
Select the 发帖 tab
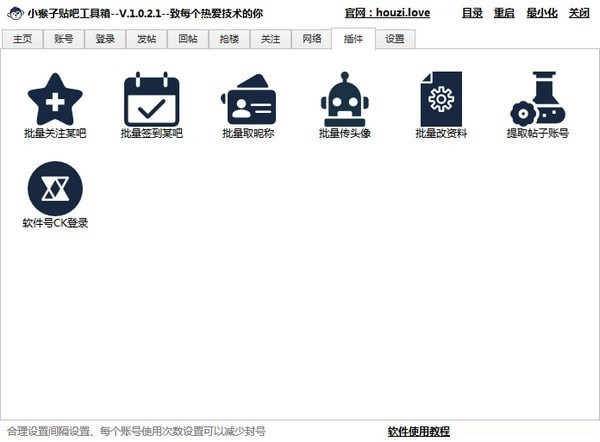[146, 39]
